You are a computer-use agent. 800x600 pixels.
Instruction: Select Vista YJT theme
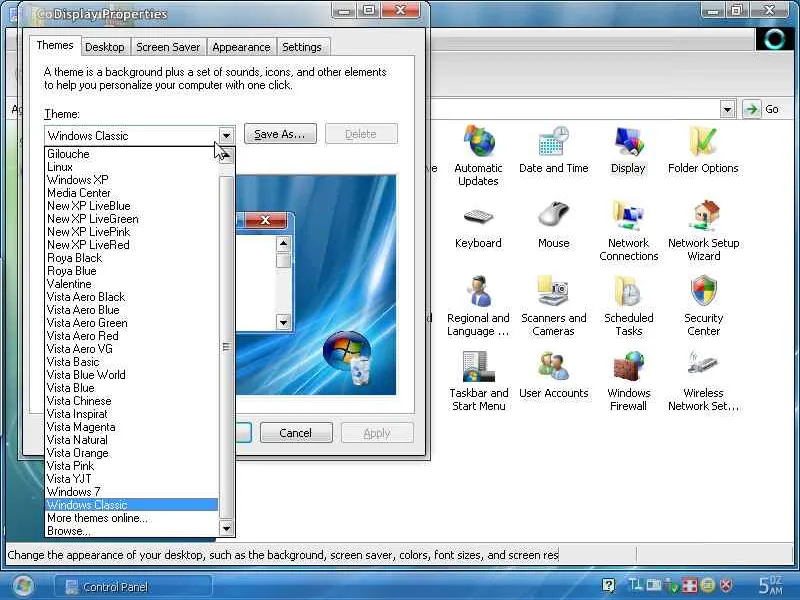click(x=132, y=479)
